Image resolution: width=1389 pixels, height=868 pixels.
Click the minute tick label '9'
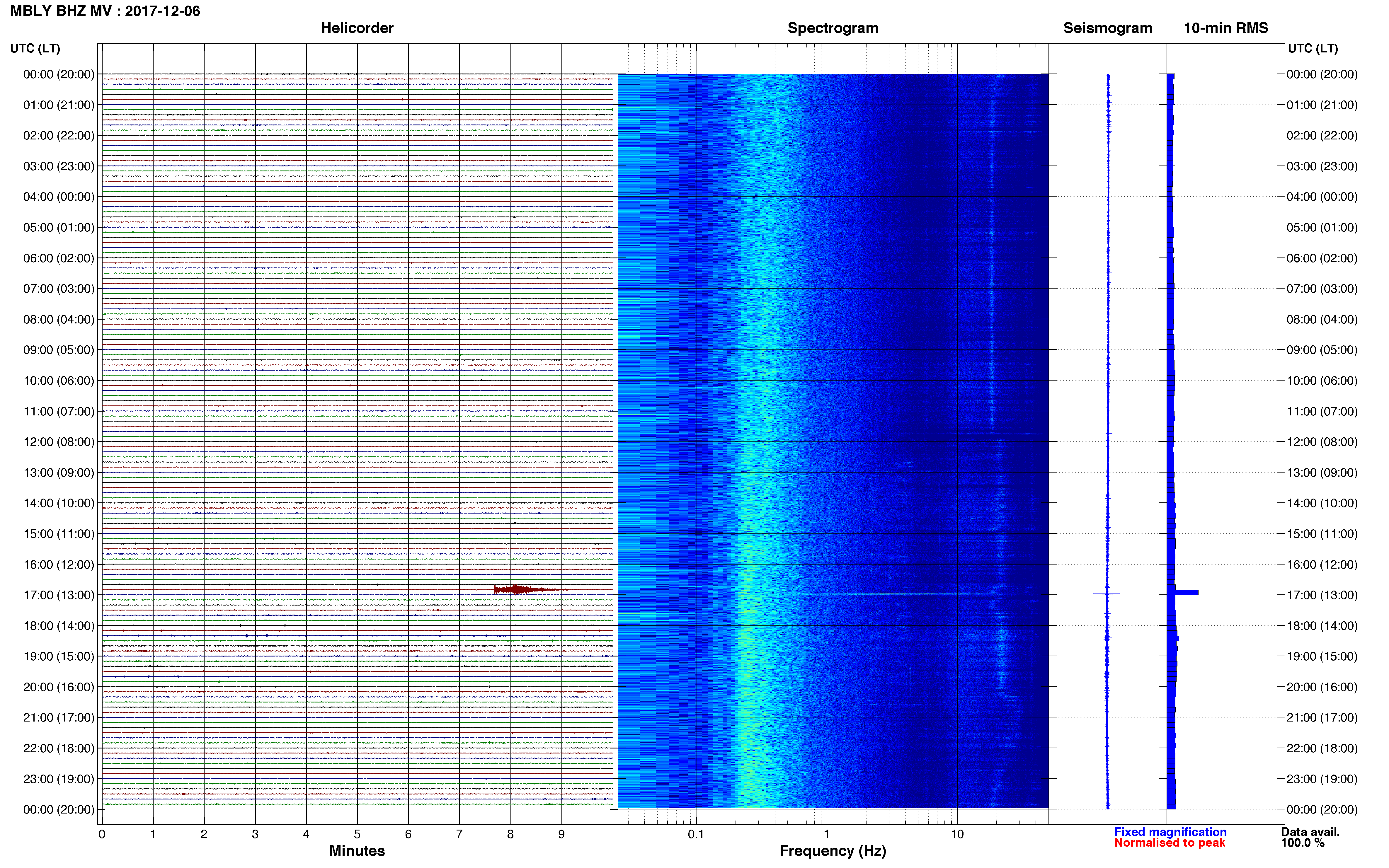click(561, 834)
